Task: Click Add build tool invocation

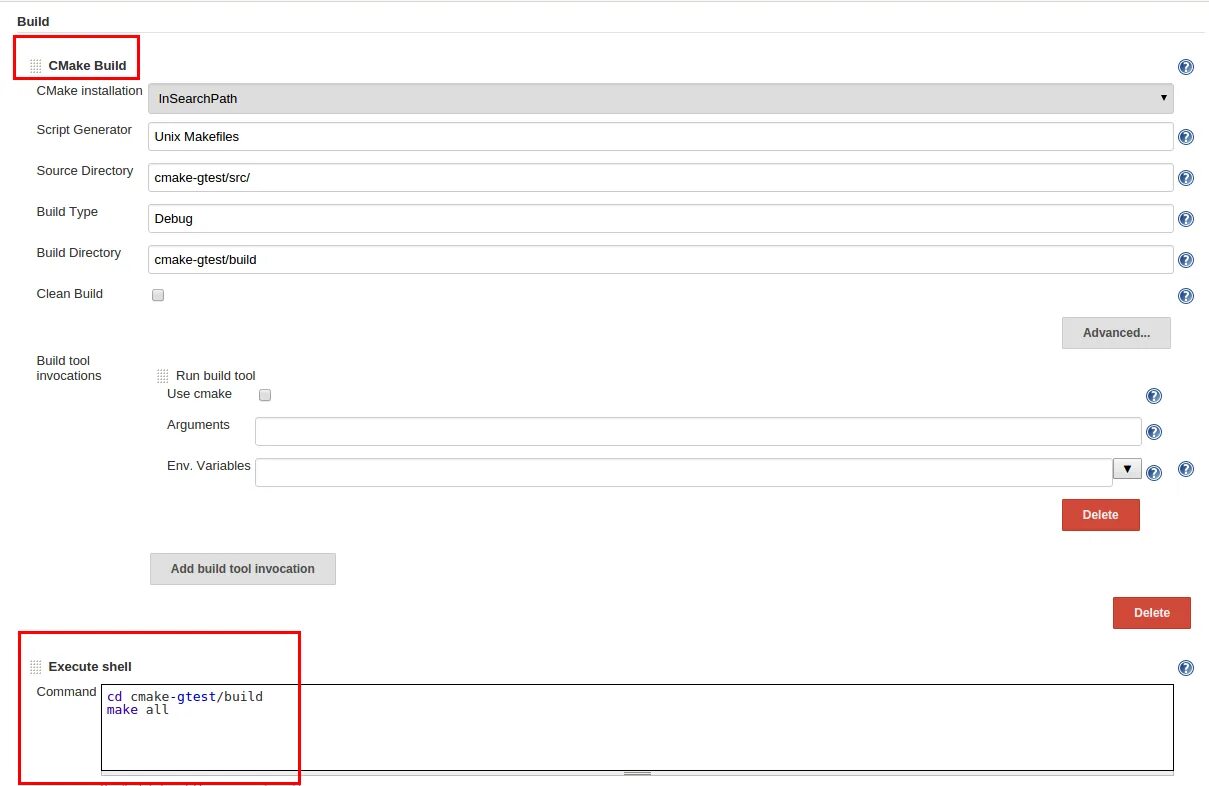Action: [x=243, y=568]
